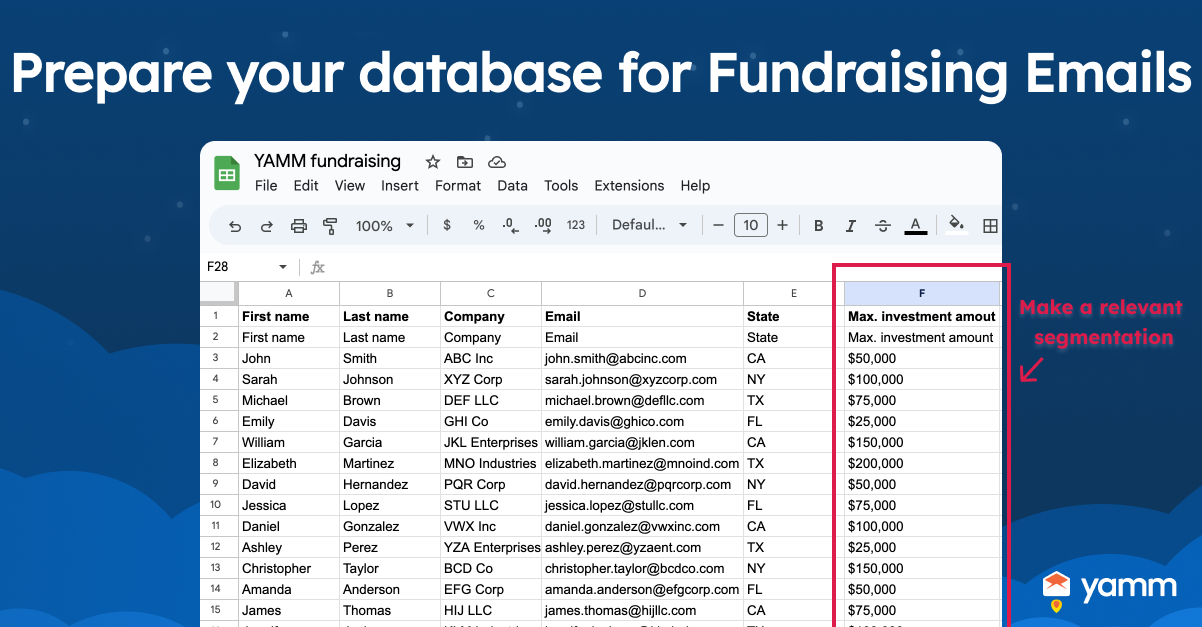
Task: Click the Google Sheets home icon
Action: click(227, 173)
